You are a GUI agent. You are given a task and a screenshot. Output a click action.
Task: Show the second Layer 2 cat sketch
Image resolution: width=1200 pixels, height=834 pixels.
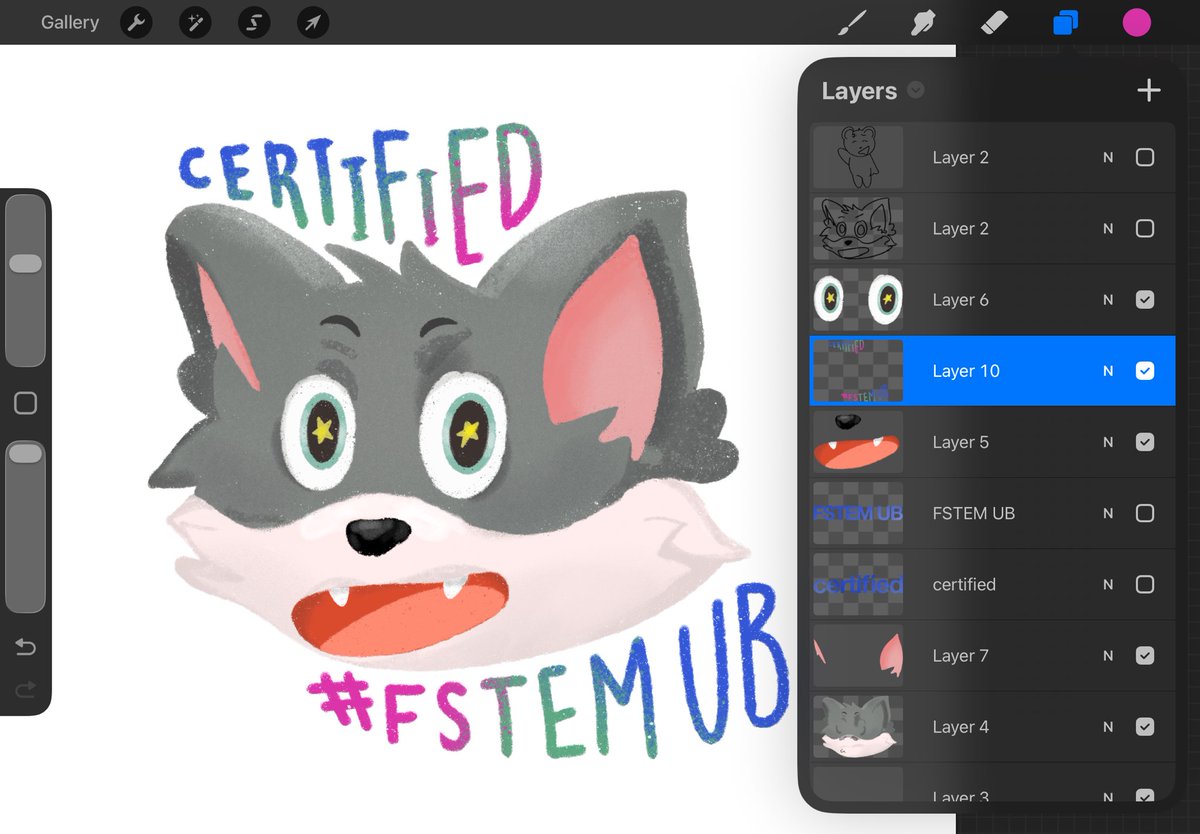point(1145,228)
